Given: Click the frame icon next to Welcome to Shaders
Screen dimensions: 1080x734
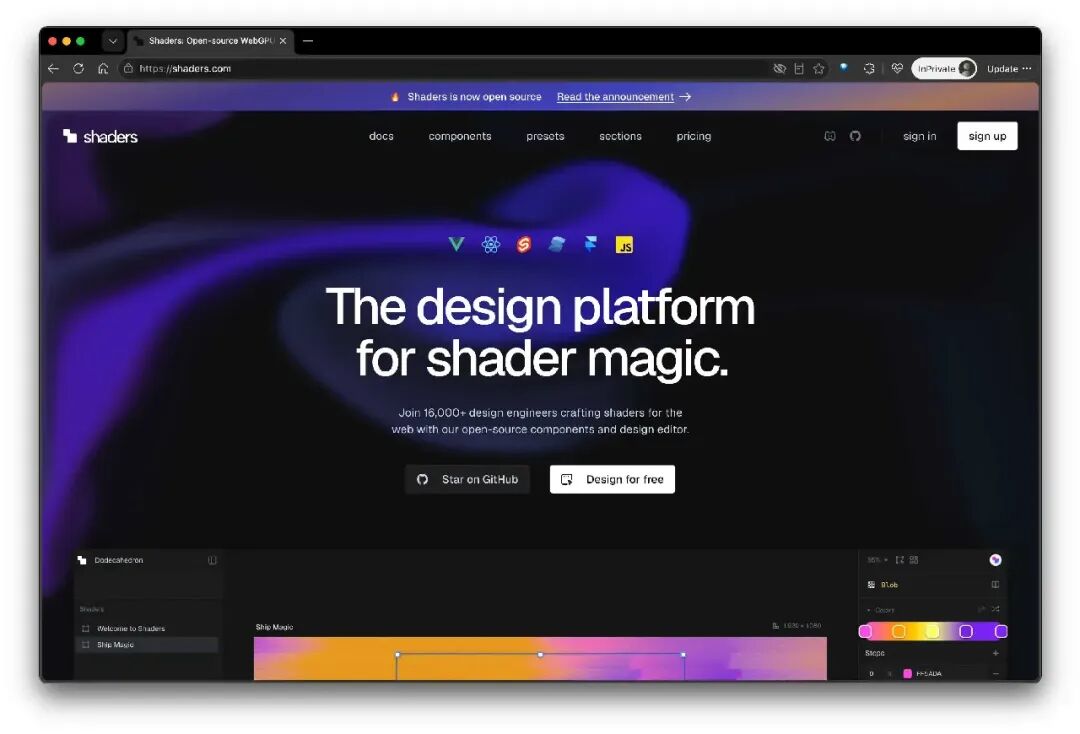Looking at the screenshot, I should pos(85,629).
